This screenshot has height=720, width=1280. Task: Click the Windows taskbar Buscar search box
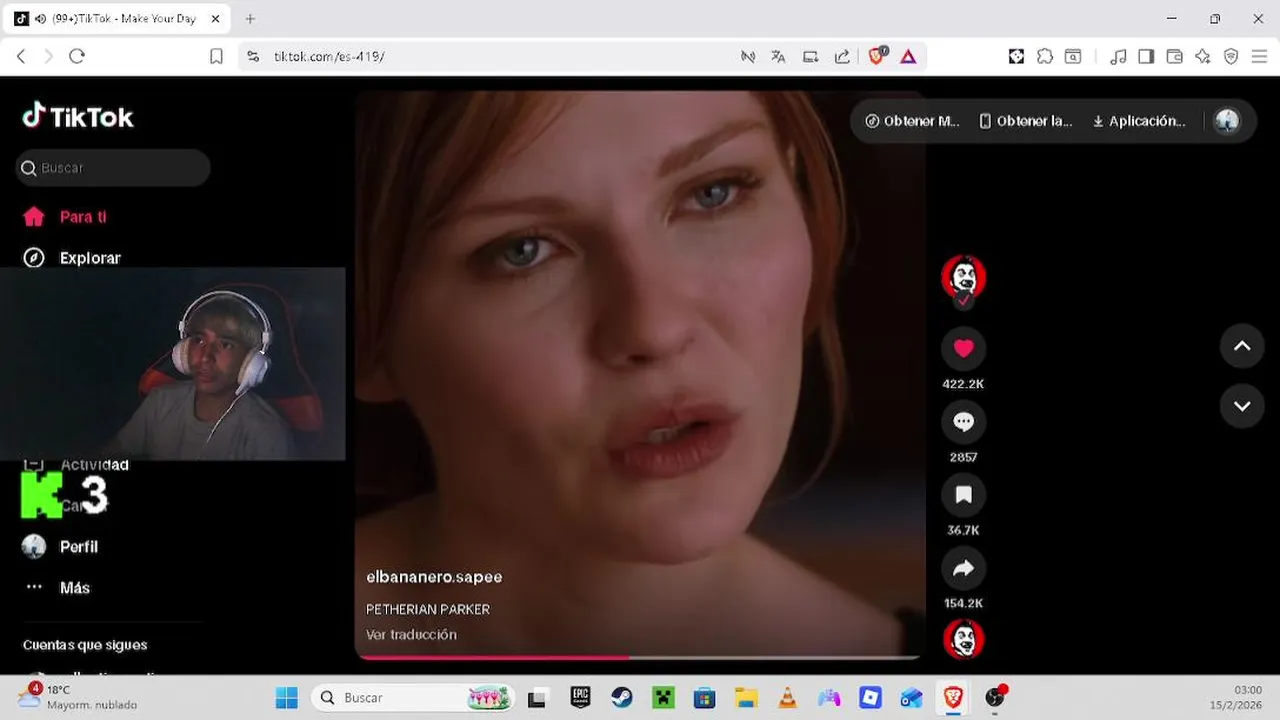click(412, 697)
